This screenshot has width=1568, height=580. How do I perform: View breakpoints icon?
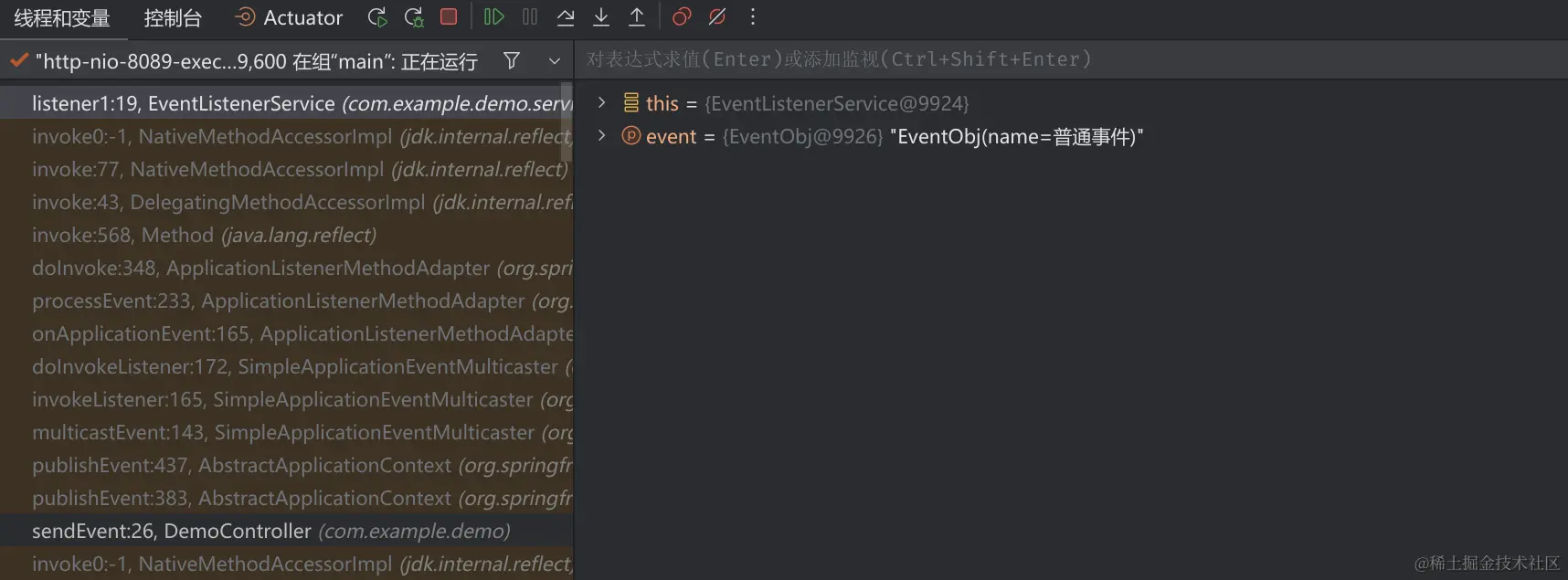pyautogui.click(x=682, y=16)
